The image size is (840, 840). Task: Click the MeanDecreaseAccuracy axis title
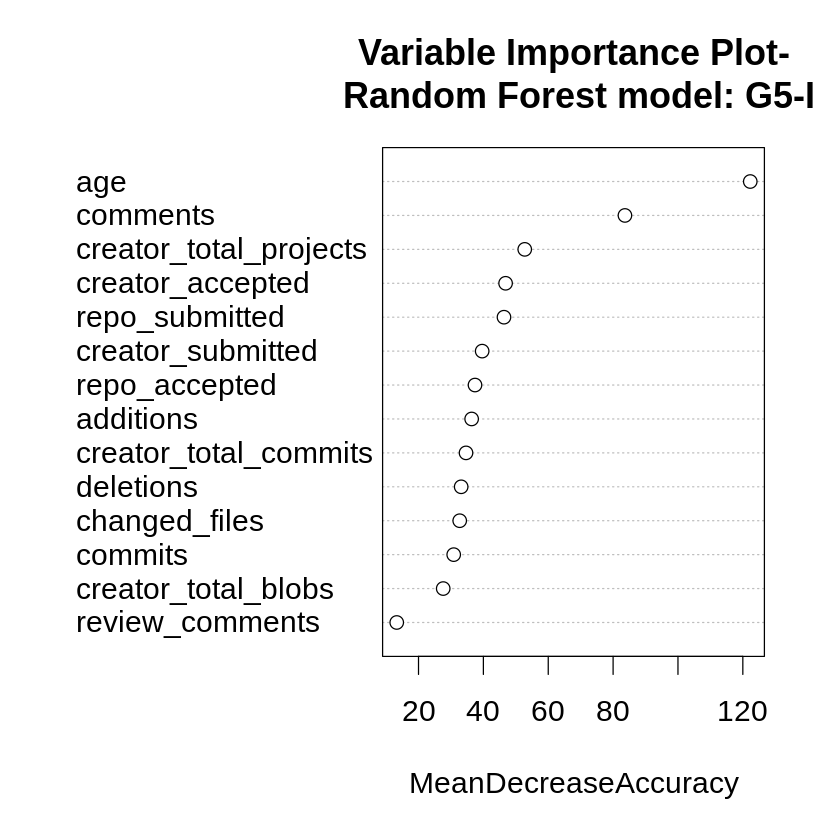coord(573,783)
